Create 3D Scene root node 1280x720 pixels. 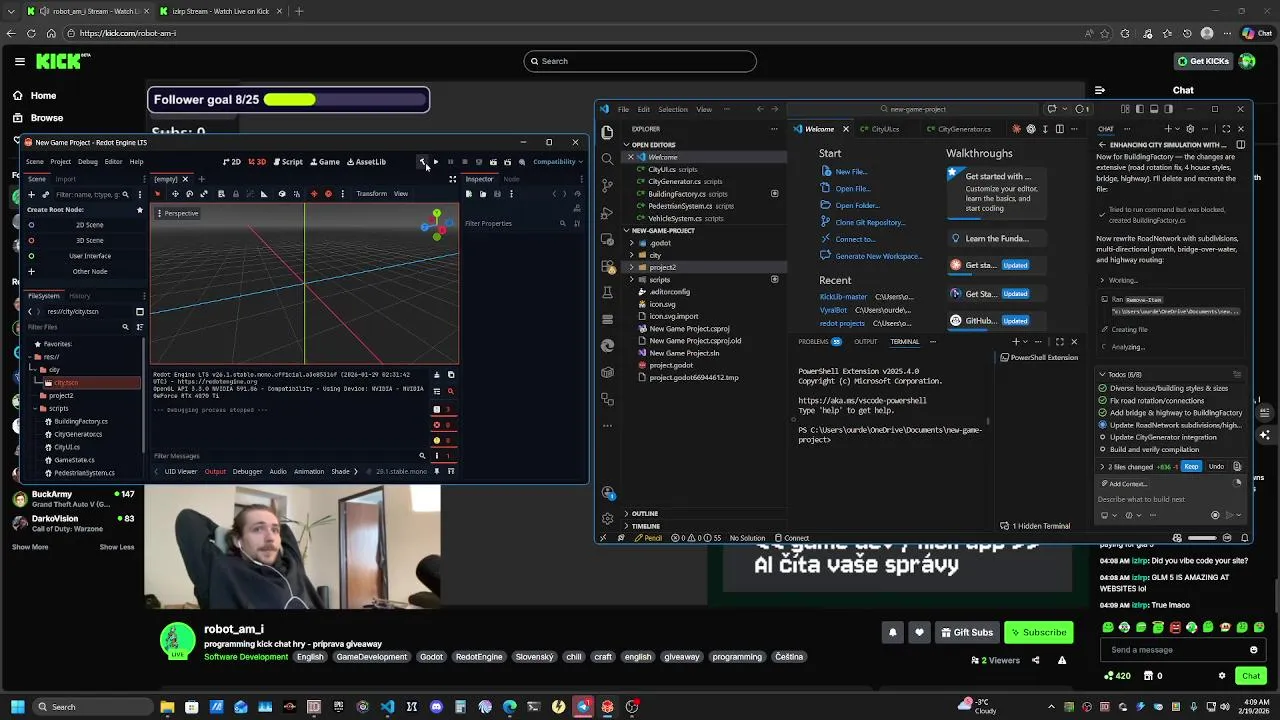point(89,240)
